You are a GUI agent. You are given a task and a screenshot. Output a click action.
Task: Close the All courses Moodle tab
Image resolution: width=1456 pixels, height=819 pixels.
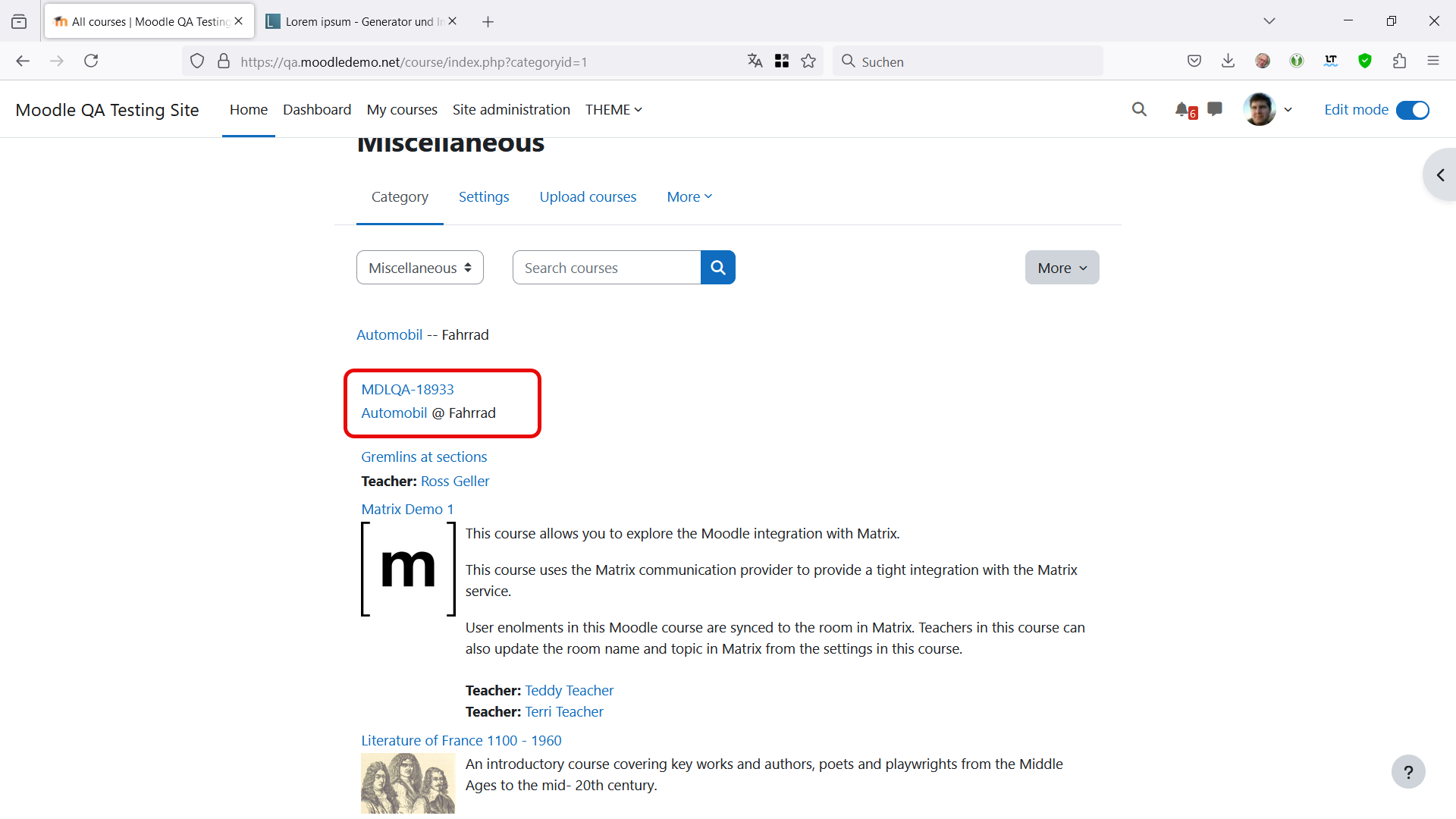coord(239,21)
